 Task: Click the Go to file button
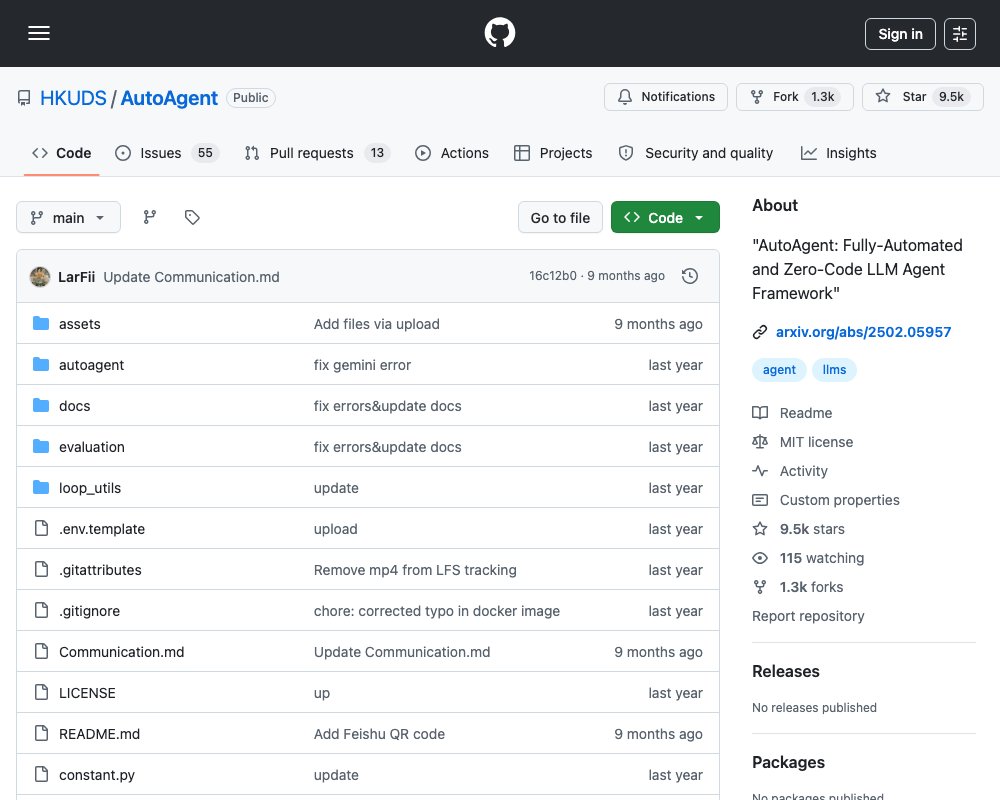click(560, 218)
